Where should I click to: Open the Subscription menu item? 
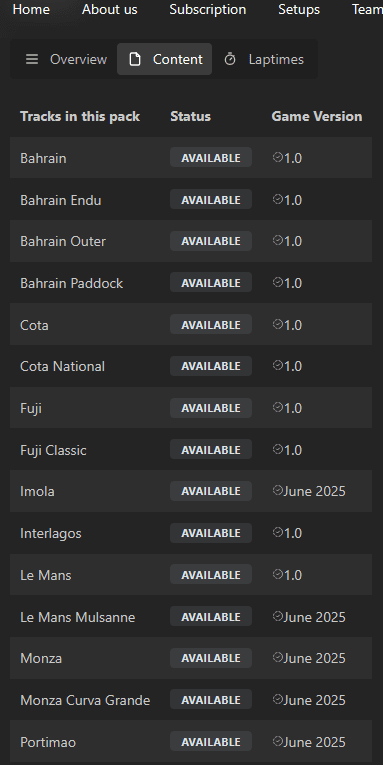click(208, 9)
